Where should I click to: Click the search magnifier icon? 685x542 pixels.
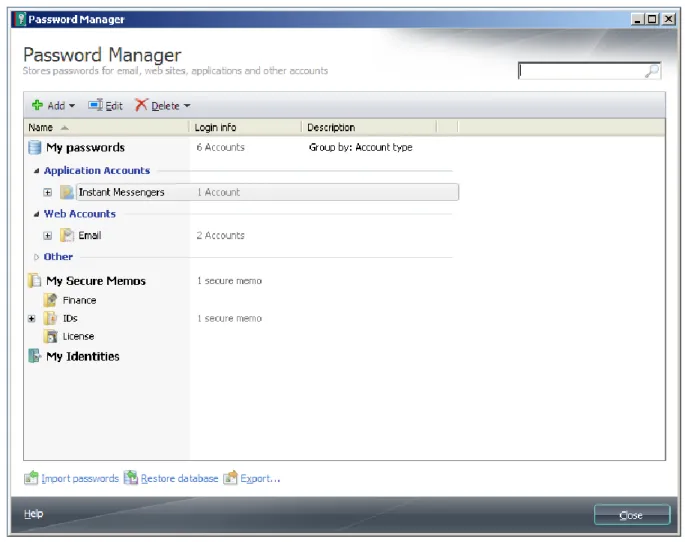pos(652,71)
